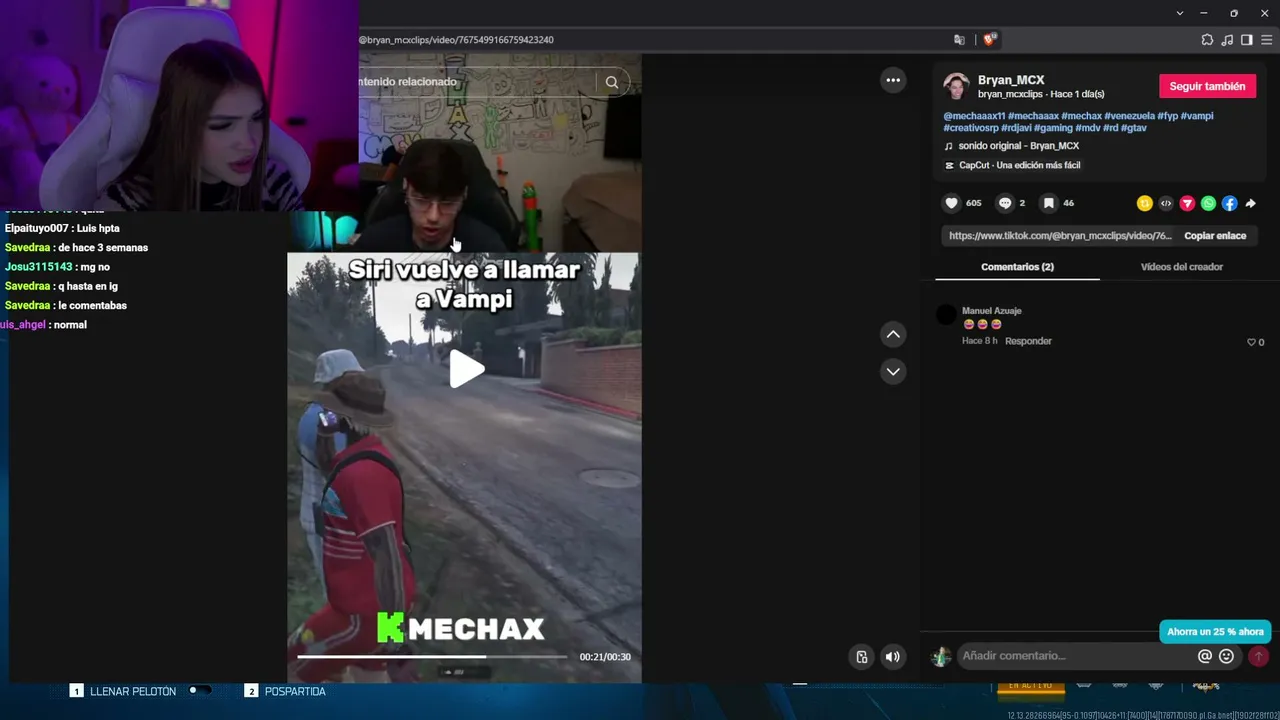
Task: Reply to Manuel Azuaje's comment
Action: (1028, 341)
